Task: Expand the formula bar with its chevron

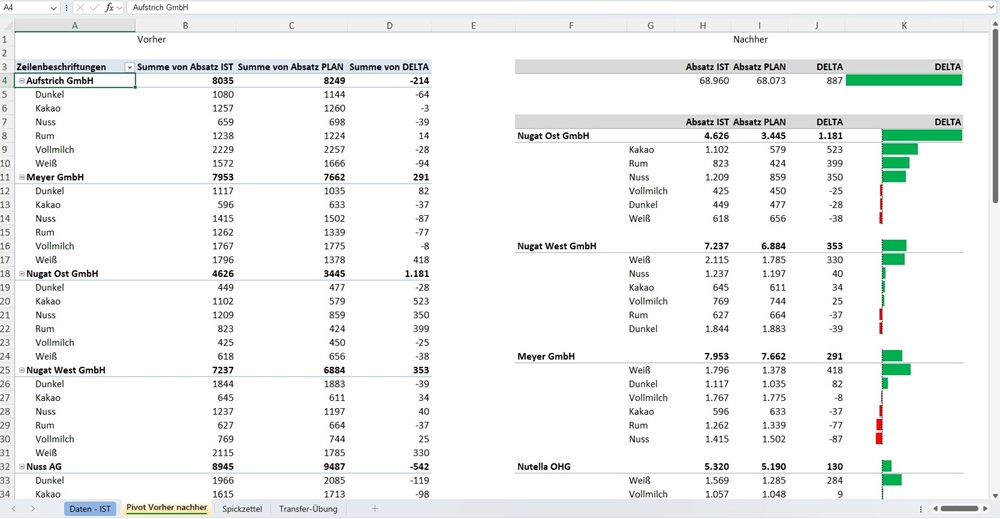Action: point(990,8)
